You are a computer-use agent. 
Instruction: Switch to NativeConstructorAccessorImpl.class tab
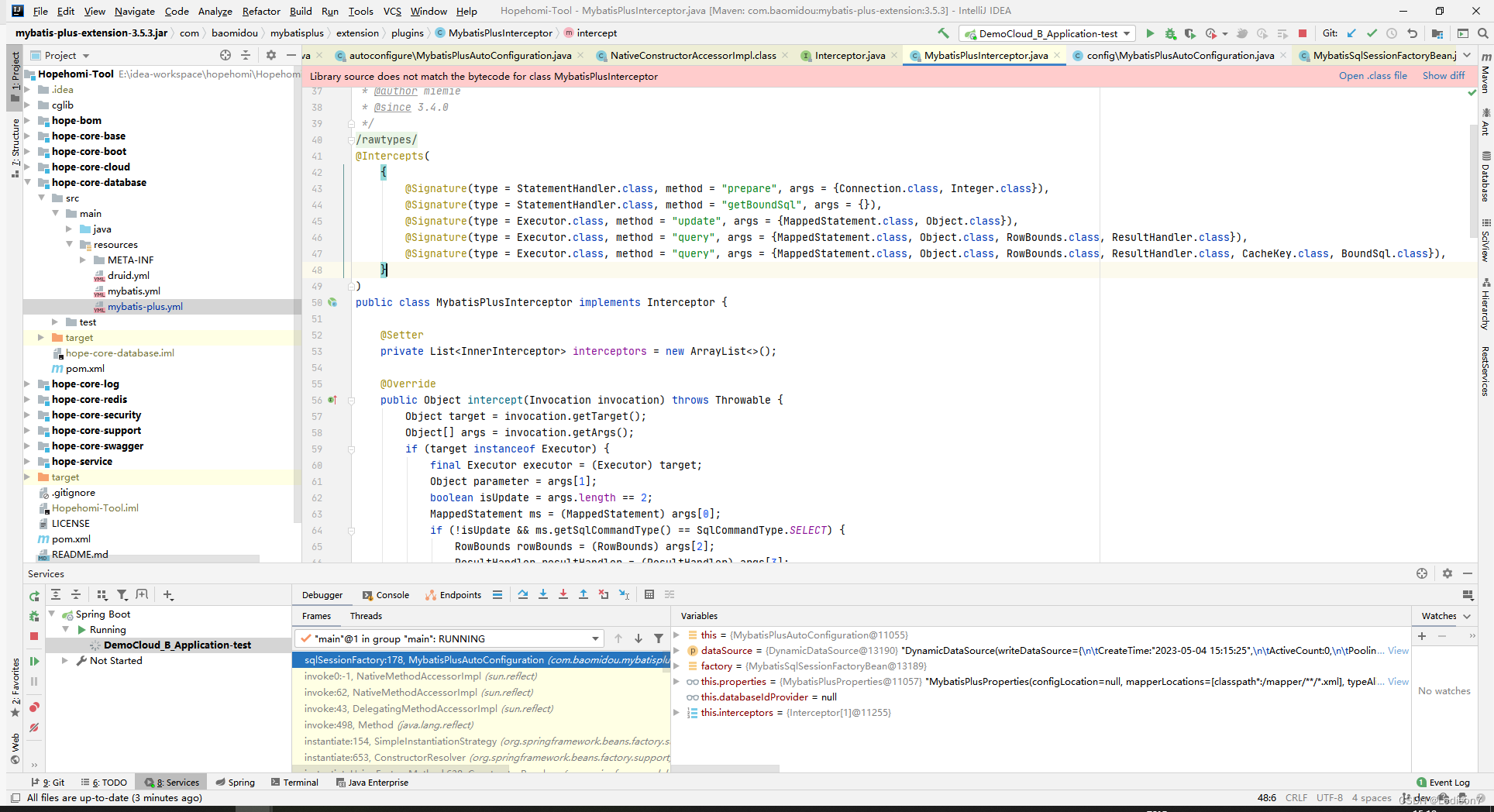click(x=693, y=55)
